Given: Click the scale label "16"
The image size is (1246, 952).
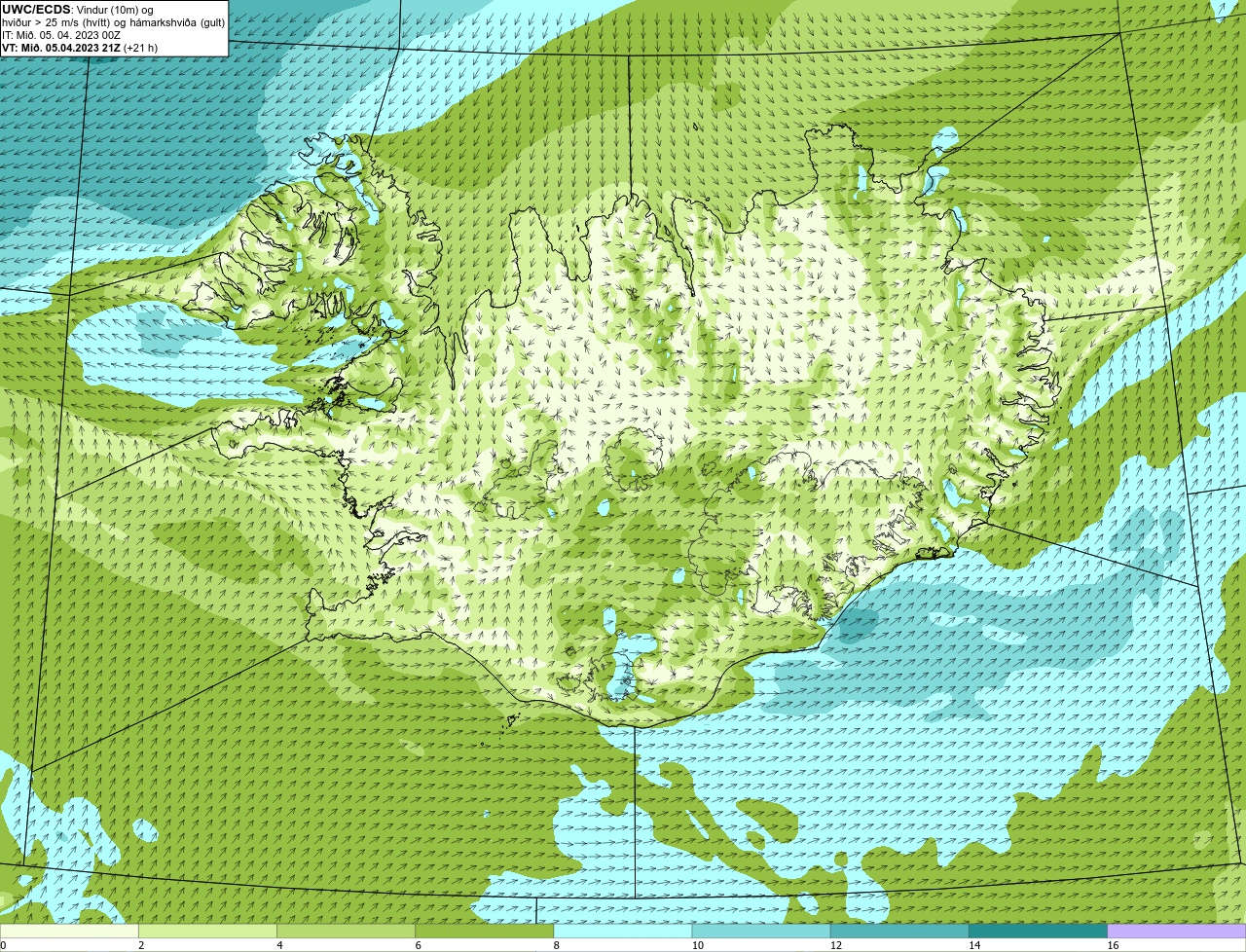Looking at the screenshot, I should [1113, 945].
